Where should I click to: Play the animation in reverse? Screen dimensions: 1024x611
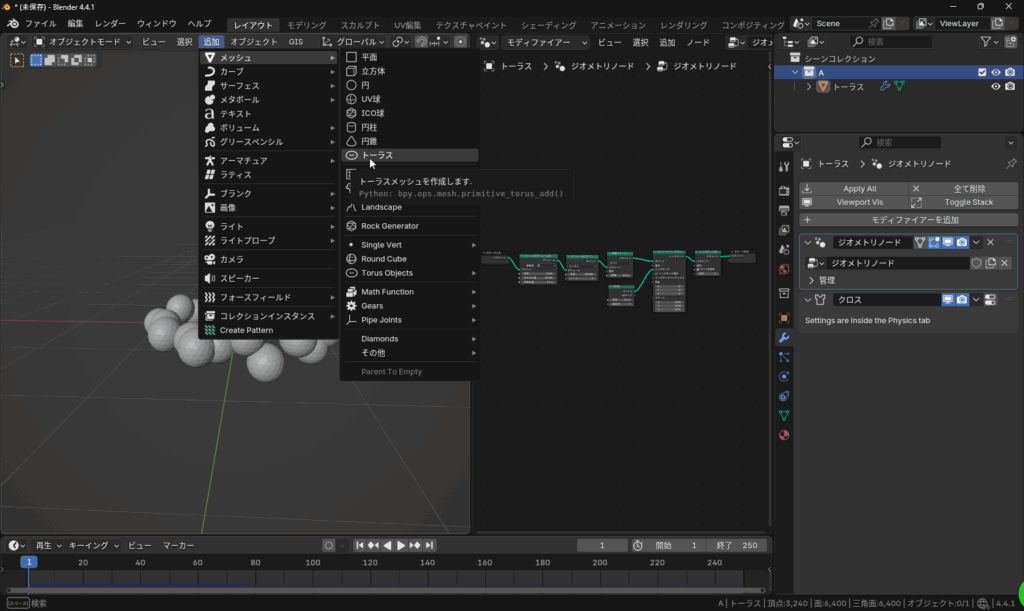(x=387, y=545)
